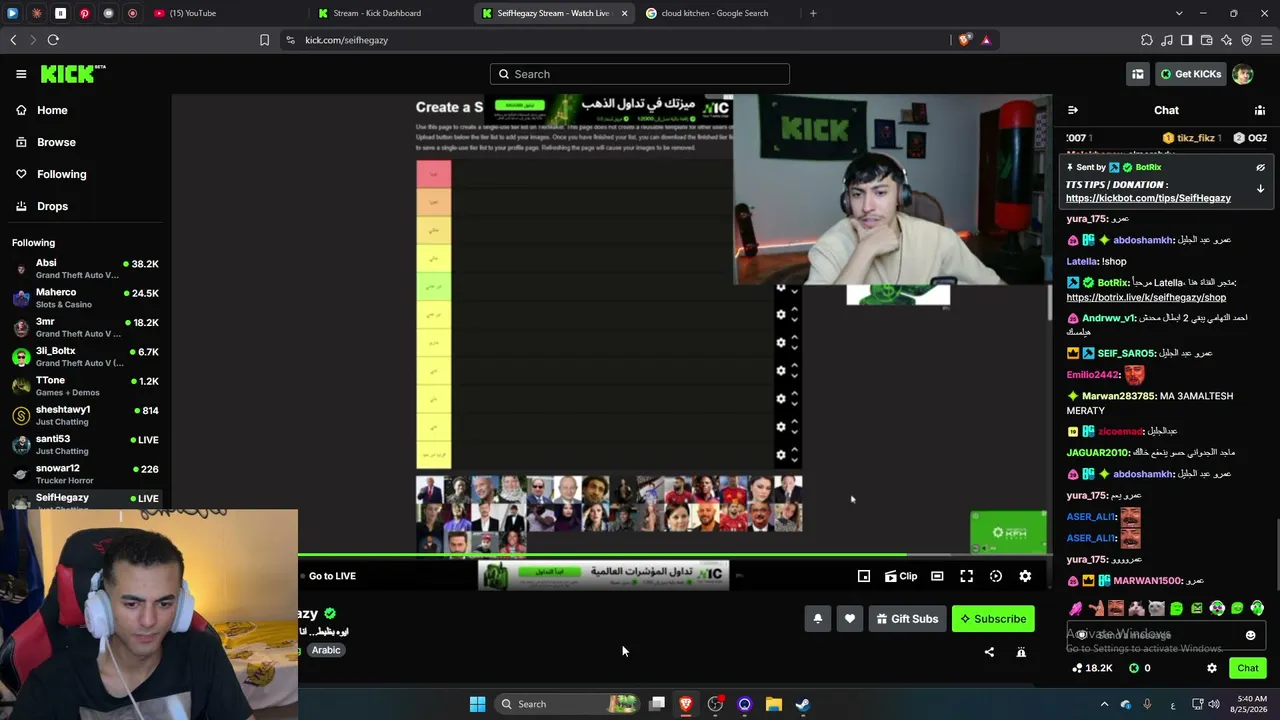Screen dimensions: 1280x720
Task: Go to Home in sidebar
Action: [42, 110]
